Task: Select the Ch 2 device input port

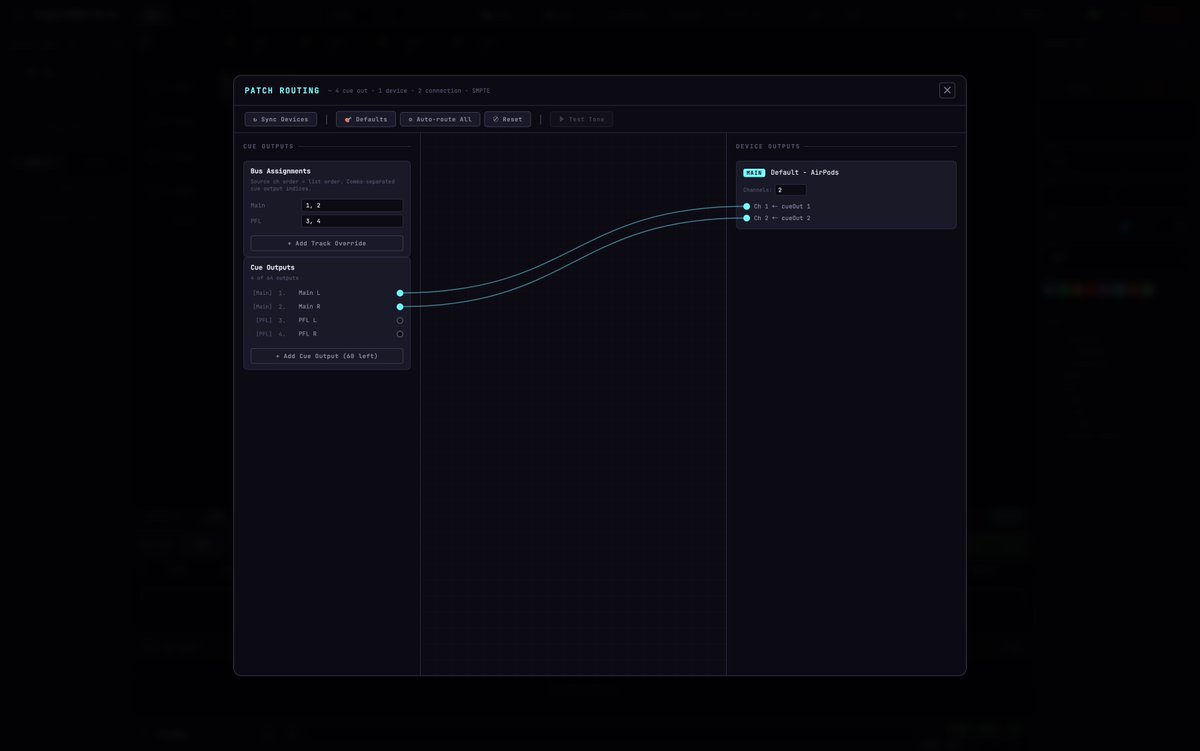Action: click(746, 218)
